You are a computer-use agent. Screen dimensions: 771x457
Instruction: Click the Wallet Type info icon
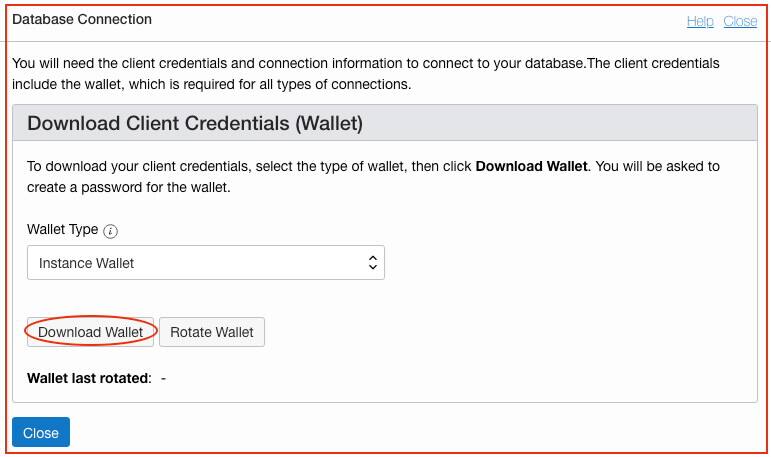click(x=110, y=231)
